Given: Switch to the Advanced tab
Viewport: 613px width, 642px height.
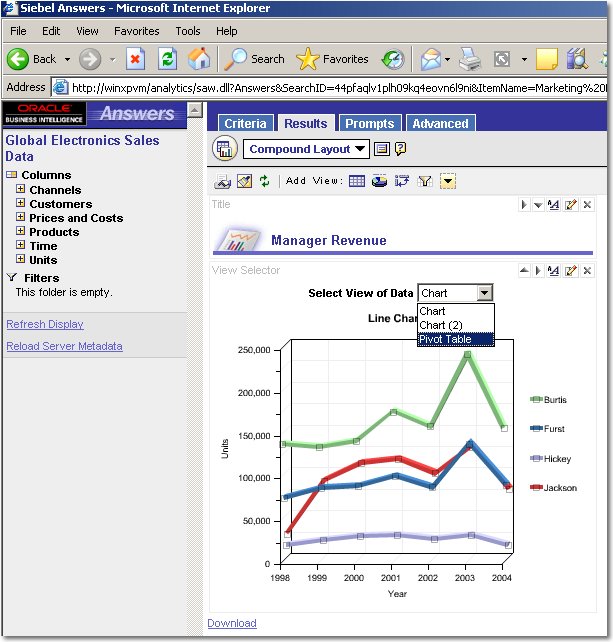Looking at the screenshot, I should (440, 123).
